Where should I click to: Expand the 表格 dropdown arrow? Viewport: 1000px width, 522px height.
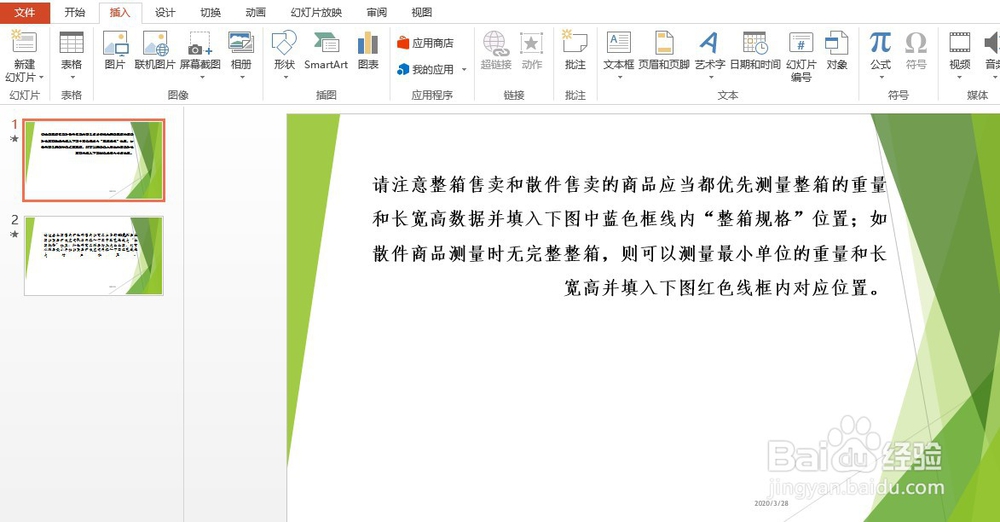point(71,77)
